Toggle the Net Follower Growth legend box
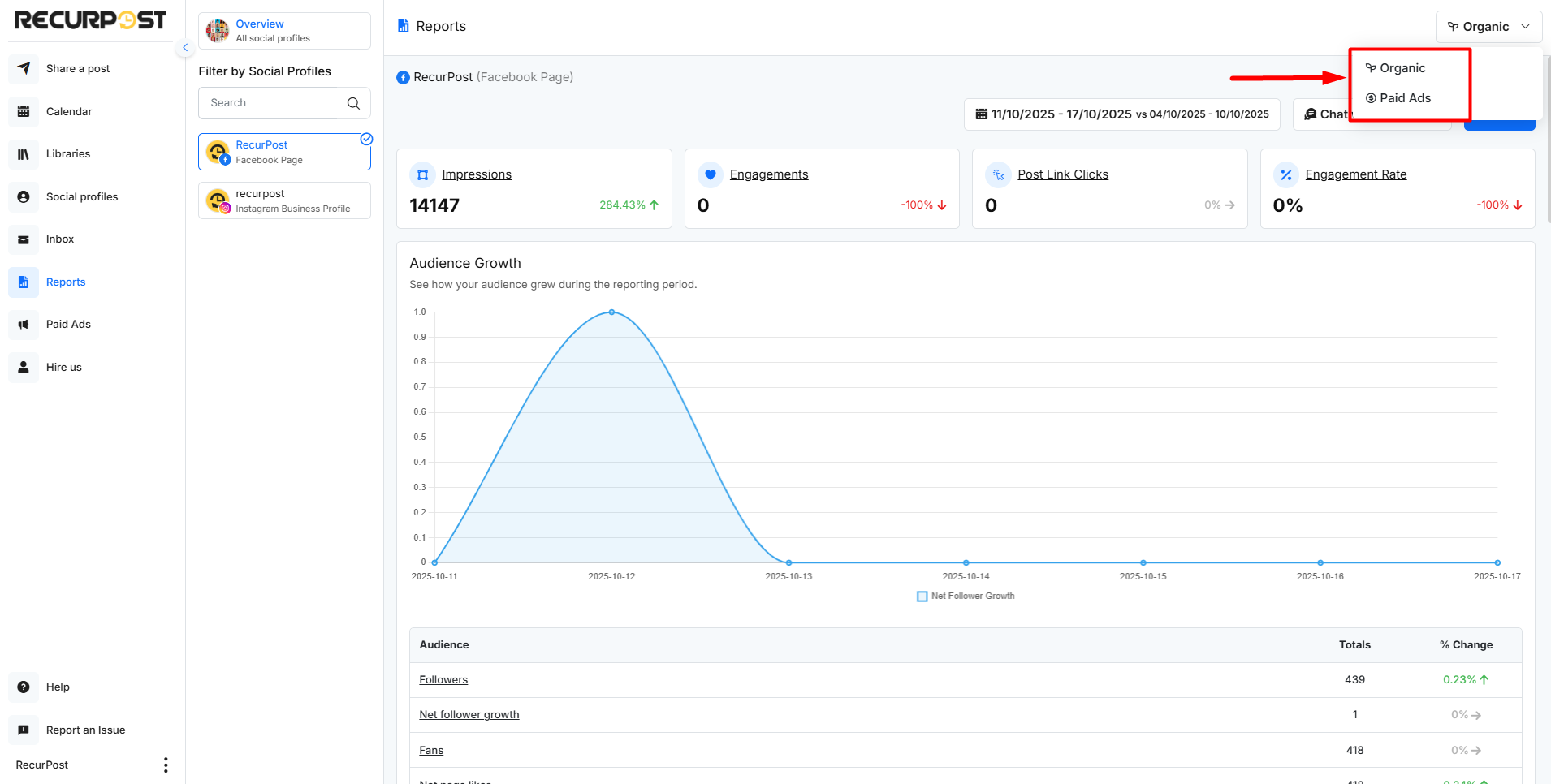The height and width of the screenshot is (784, 1551). (922, 597)
